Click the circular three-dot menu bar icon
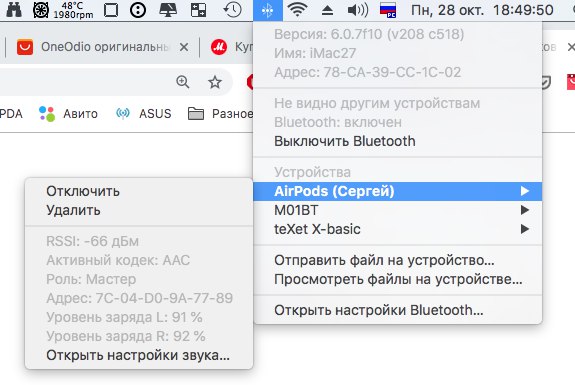Image resolution: width=575 pixels, height=385 pixels. (138, 10)
